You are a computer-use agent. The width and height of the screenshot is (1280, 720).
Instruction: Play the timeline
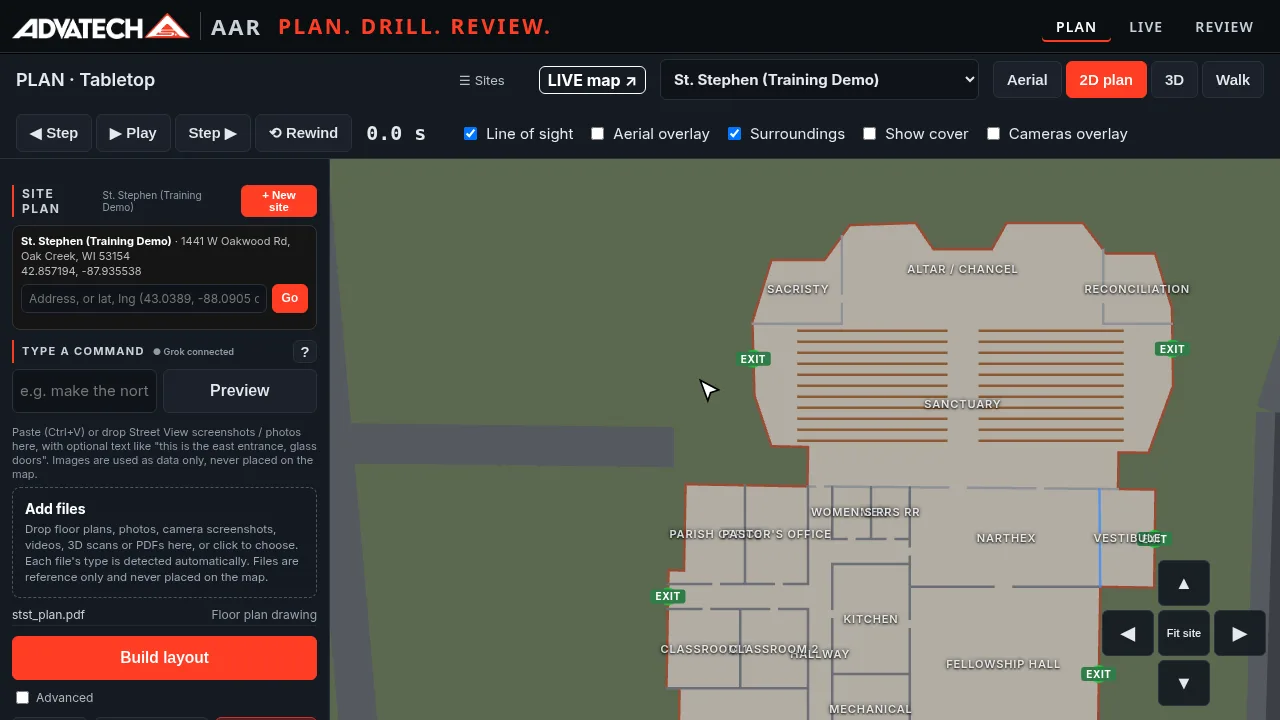coord(133,133)
